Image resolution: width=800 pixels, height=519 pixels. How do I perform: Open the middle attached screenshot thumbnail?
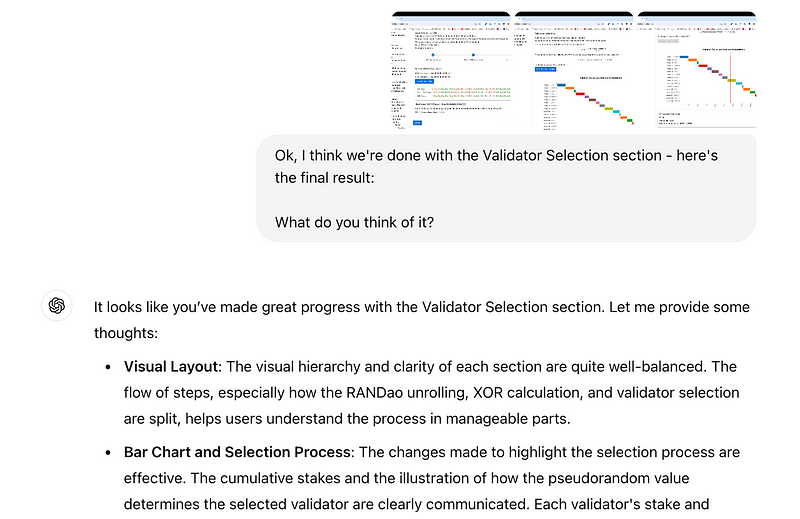pos(573,70)
